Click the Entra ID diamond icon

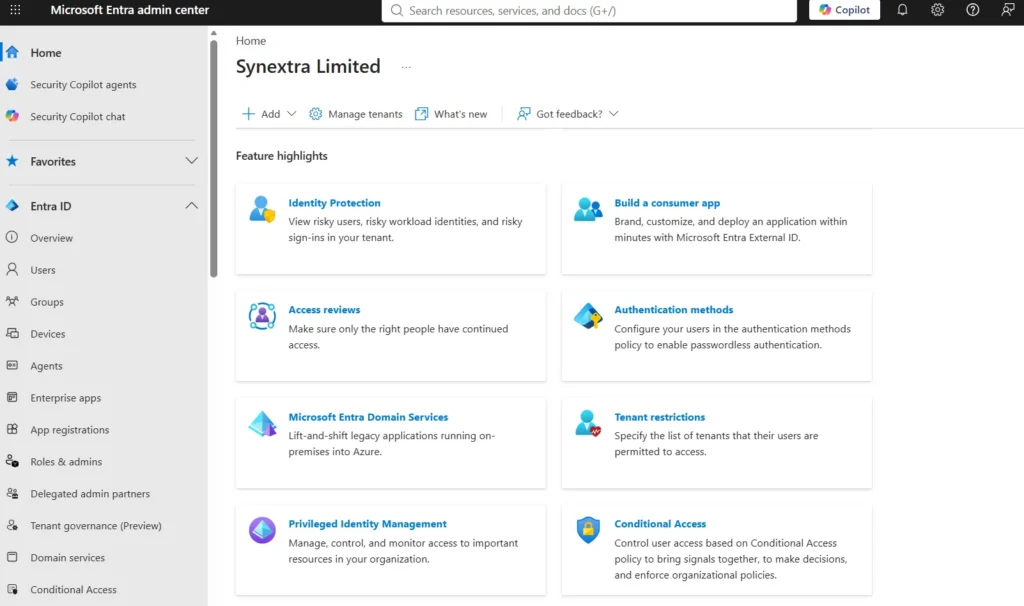pyautogui.click(x=12, y=206)
